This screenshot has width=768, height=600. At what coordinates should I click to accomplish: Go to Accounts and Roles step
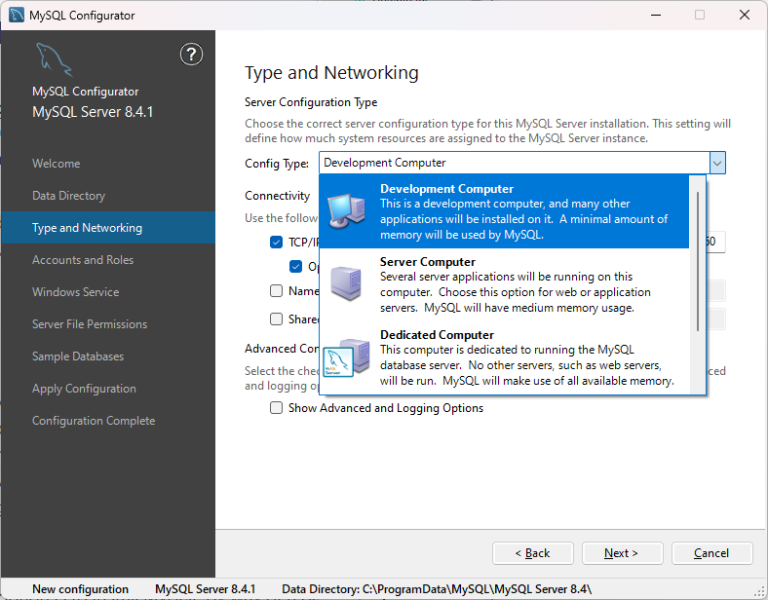tap(83, 260)
